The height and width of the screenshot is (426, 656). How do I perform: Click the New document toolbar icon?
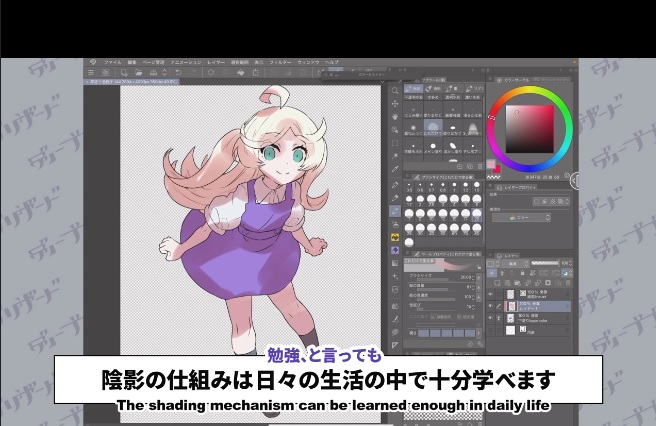(x=124, y=72)
